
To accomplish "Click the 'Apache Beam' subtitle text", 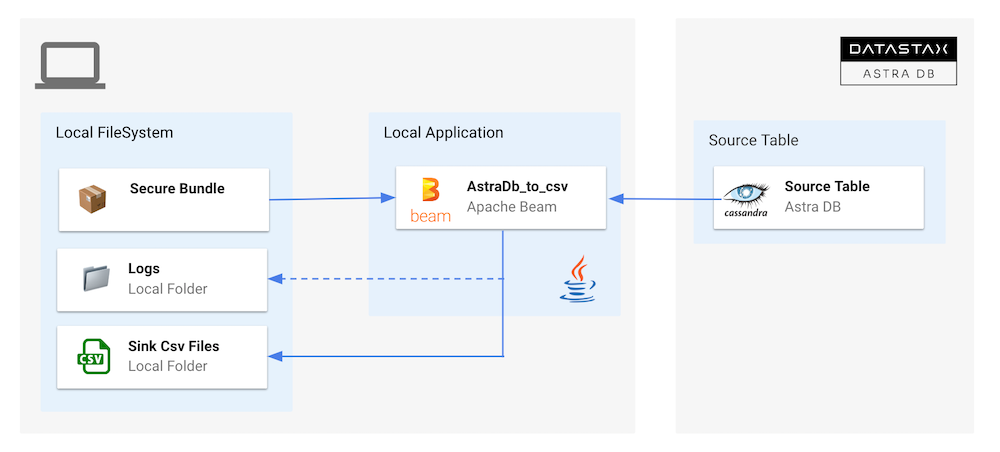I will click(x=511, y=207).
